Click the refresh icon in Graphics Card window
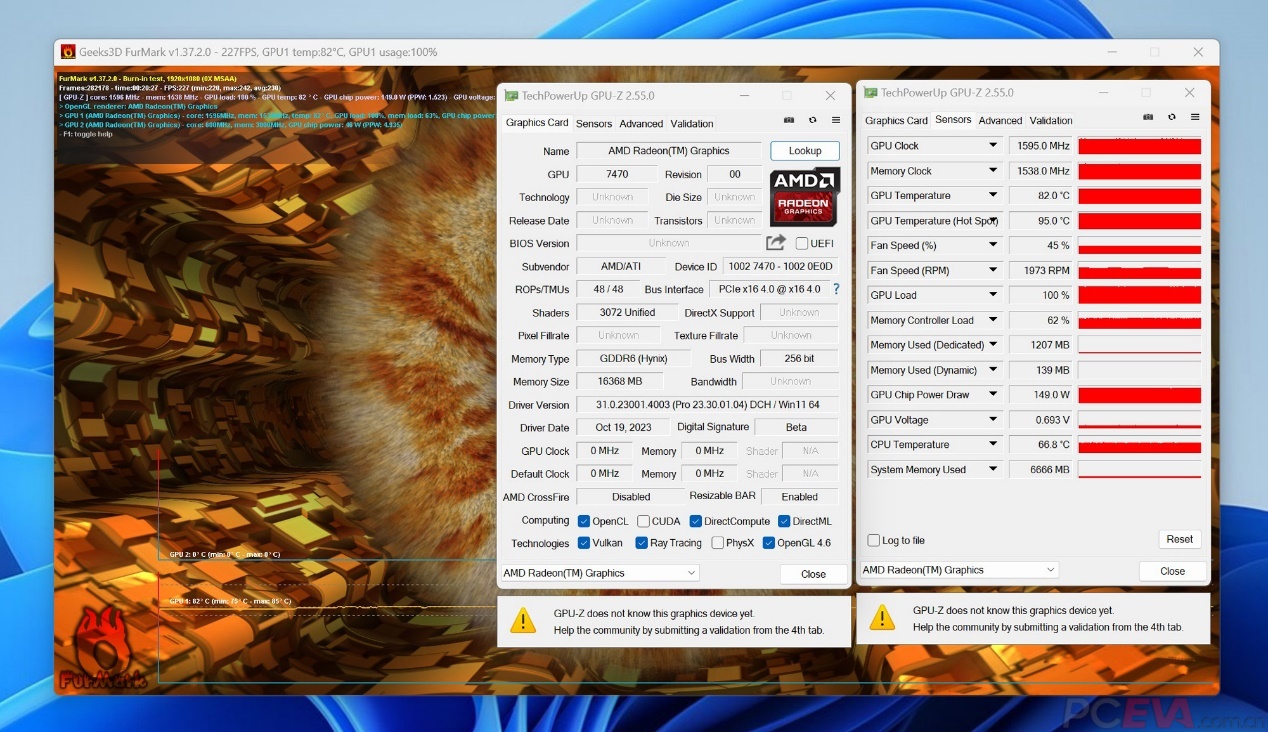 click(x=812, y=120)
